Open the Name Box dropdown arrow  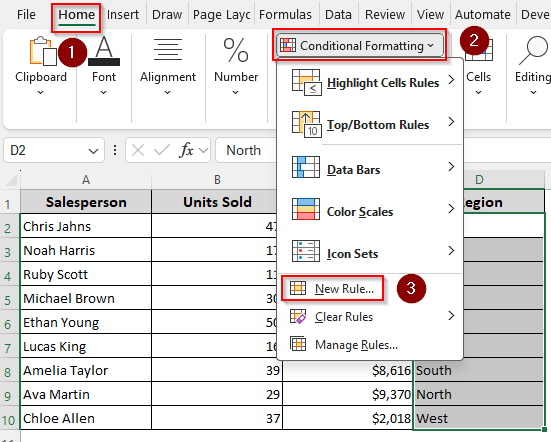93,151
